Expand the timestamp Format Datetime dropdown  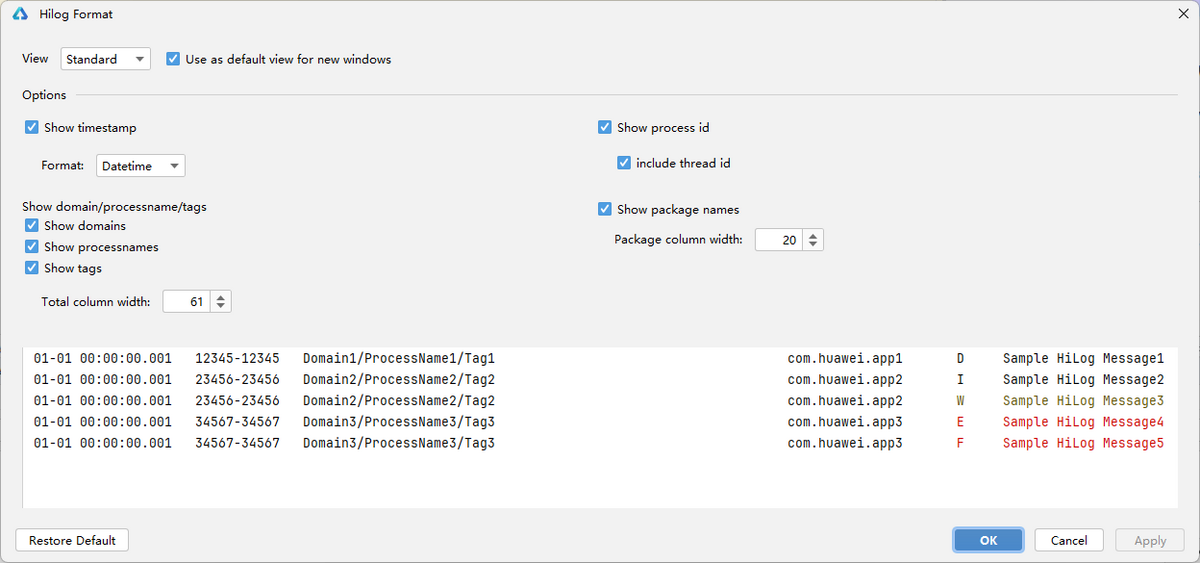pos(140,166)
